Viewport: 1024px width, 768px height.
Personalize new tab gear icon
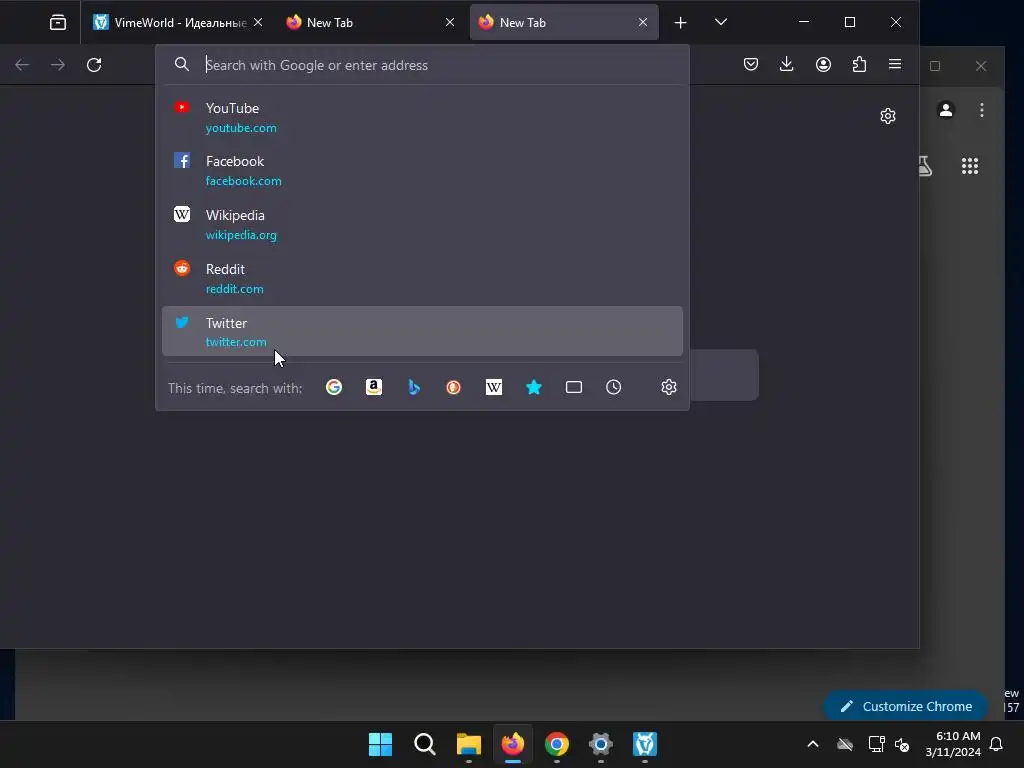(888, 116)
